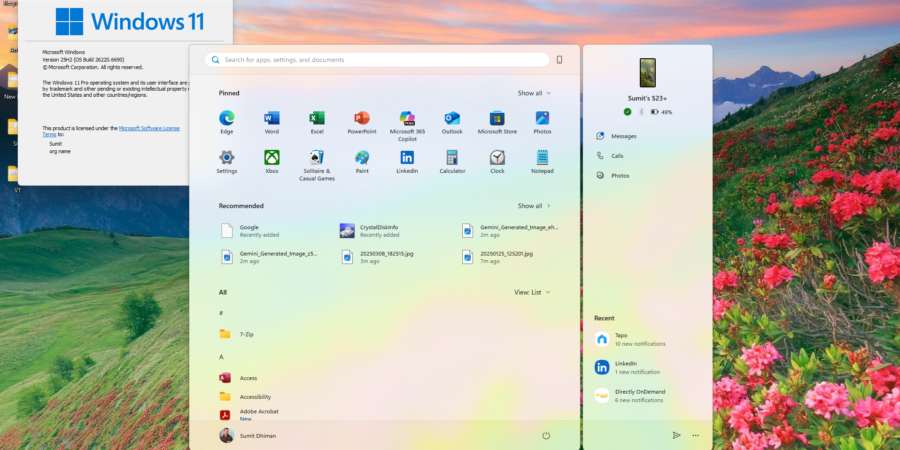
Task: Click the # letter header
Action: [221, 313]
